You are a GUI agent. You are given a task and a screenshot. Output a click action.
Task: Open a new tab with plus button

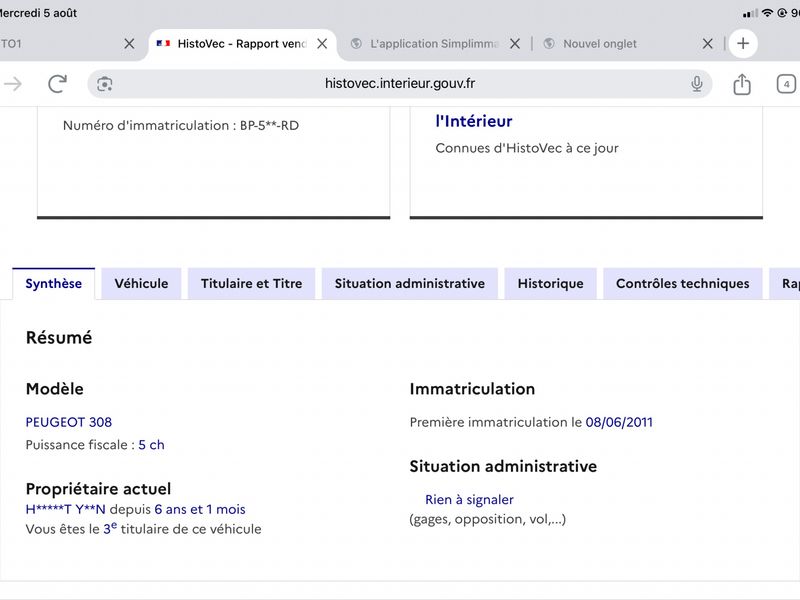743,43
